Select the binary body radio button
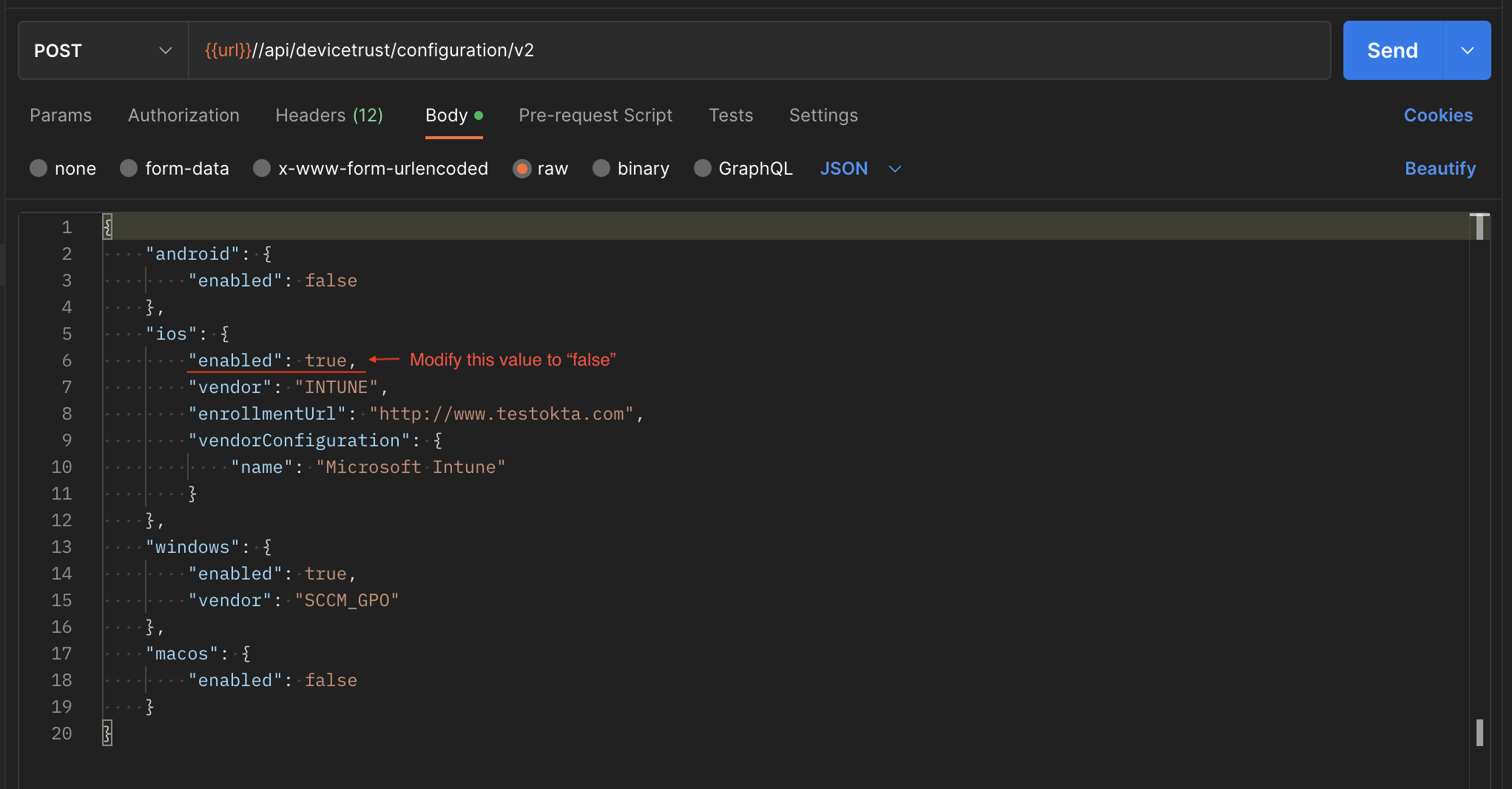The image size is (1512, 789). 601,169
